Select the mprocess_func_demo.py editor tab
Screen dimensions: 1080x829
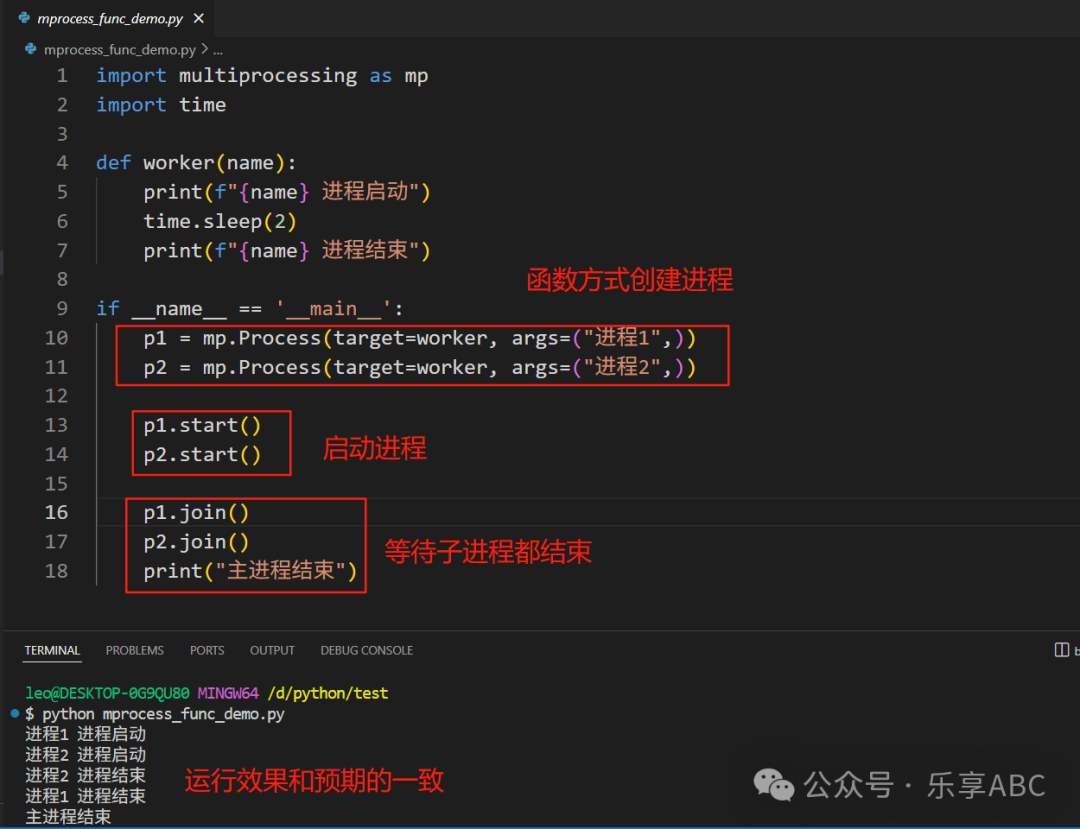(x=110, y=19)
